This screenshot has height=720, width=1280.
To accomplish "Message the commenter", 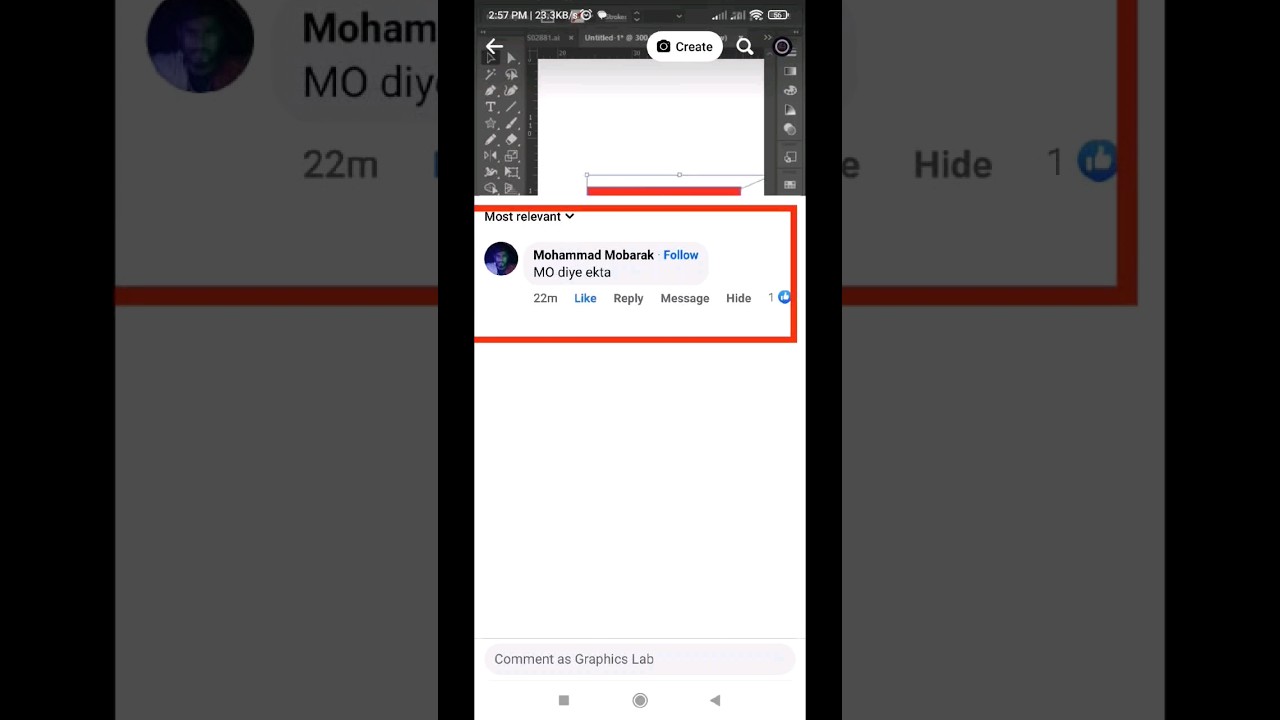I will [x=685, y=298].
